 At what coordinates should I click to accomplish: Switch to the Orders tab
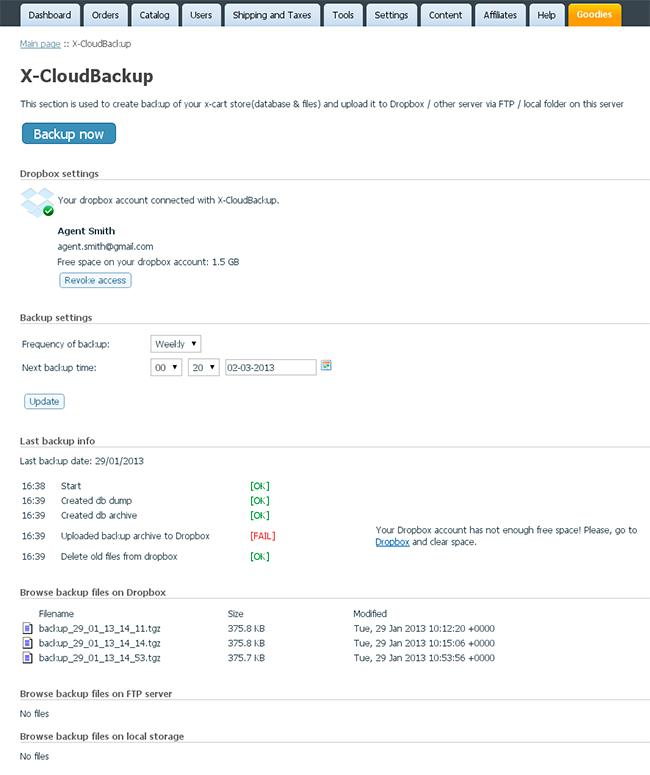pos(105,15)
